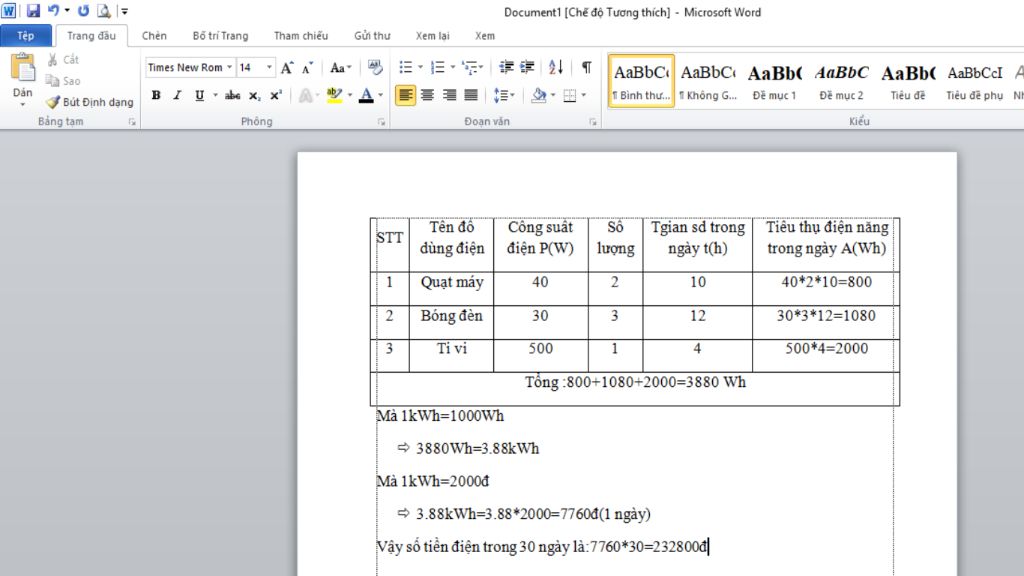The height and width of the screenshot is (576, 1024).
Task: Open highlight color dropdown arrow
Action: click(x=350, y=95)
